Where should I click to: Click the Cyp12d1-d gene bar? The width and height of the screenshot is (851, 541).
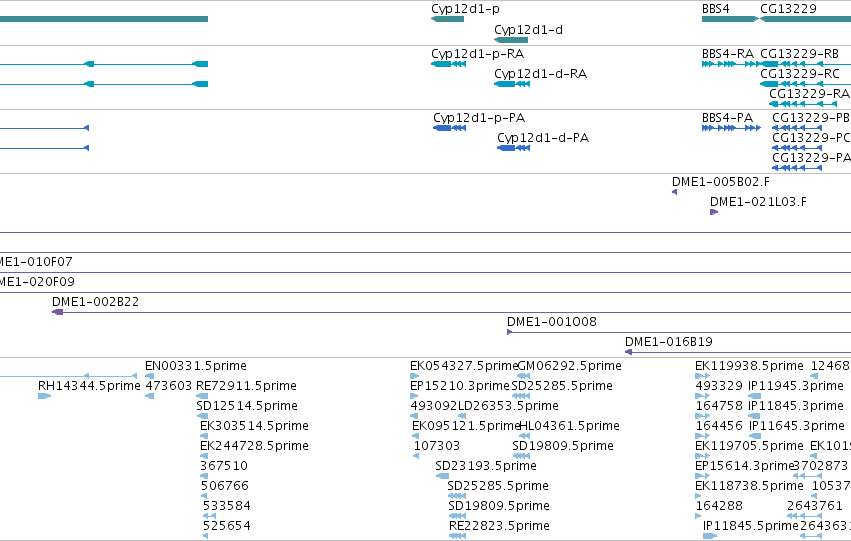pos(511,40)
